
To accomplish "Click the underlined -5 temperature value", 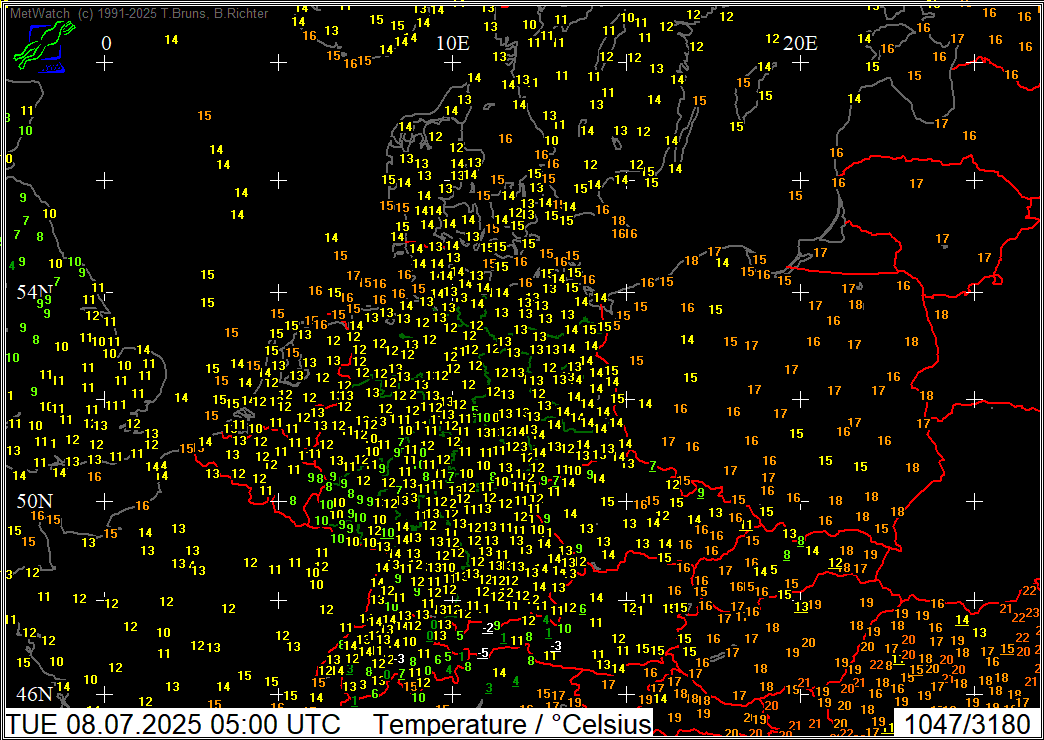I will coord(483,653).
